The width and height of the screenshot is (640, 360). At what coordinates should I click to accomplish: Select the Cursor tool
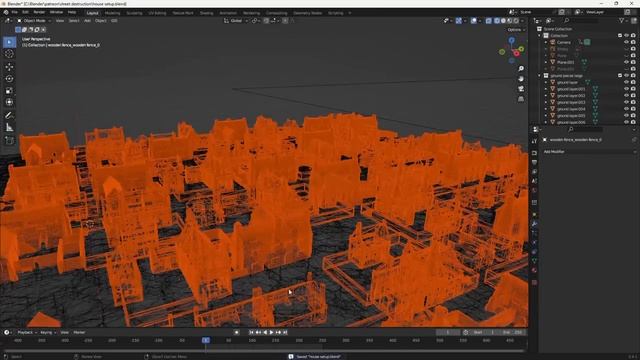click(9, 54)
